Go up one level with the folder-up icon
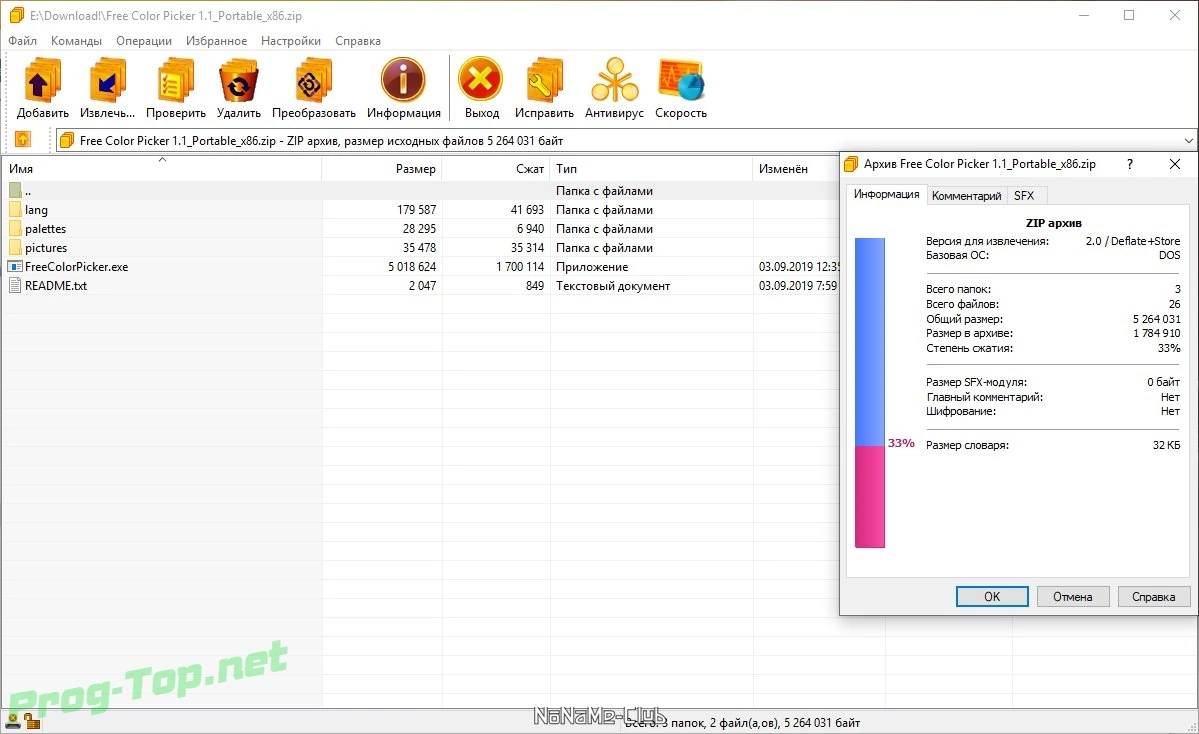Screen dimensions: 1199x734 [22, 139]
